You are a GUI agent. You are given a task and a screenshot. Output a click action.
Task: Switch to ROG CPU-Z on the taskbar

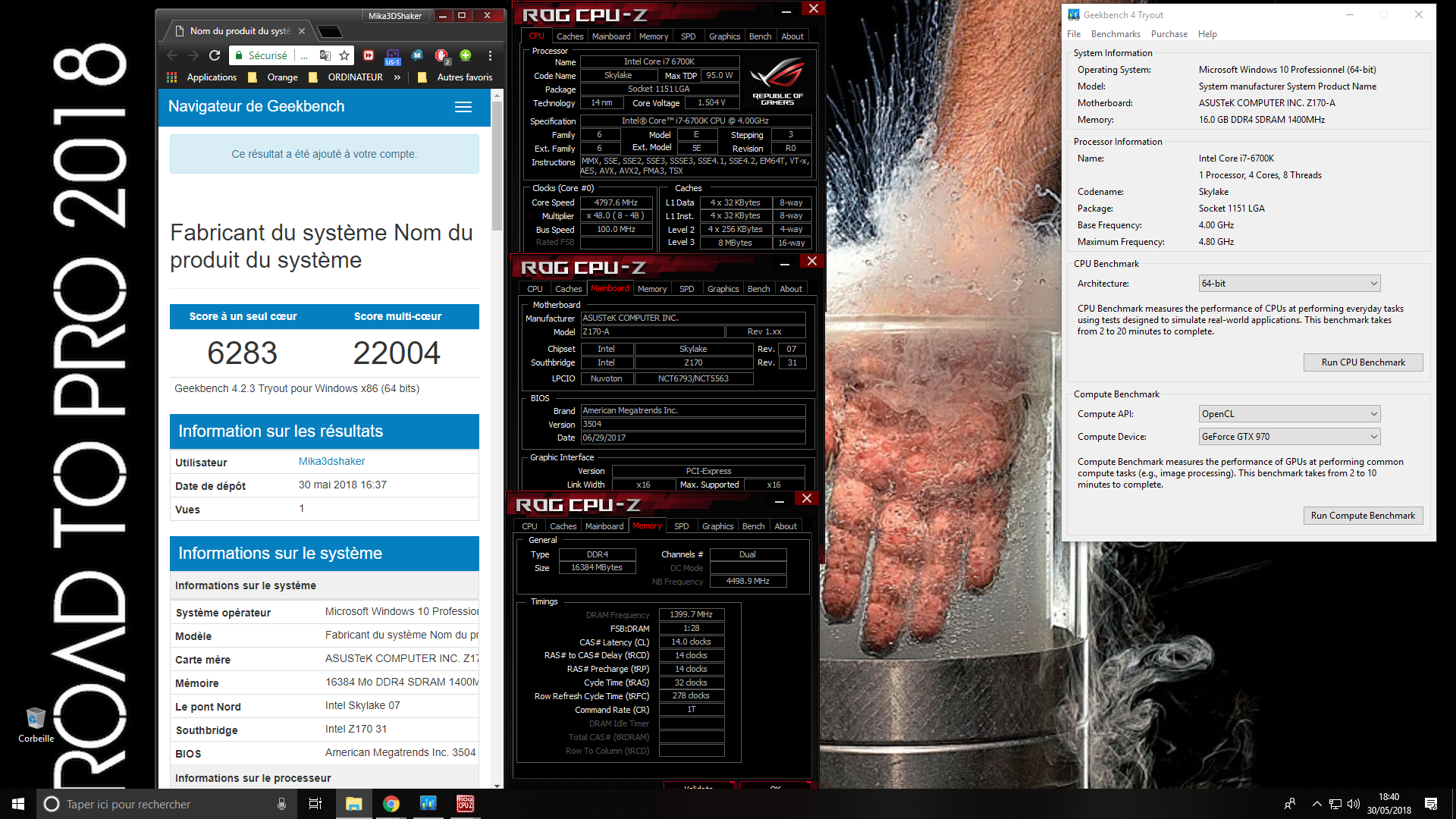point(465,804)
